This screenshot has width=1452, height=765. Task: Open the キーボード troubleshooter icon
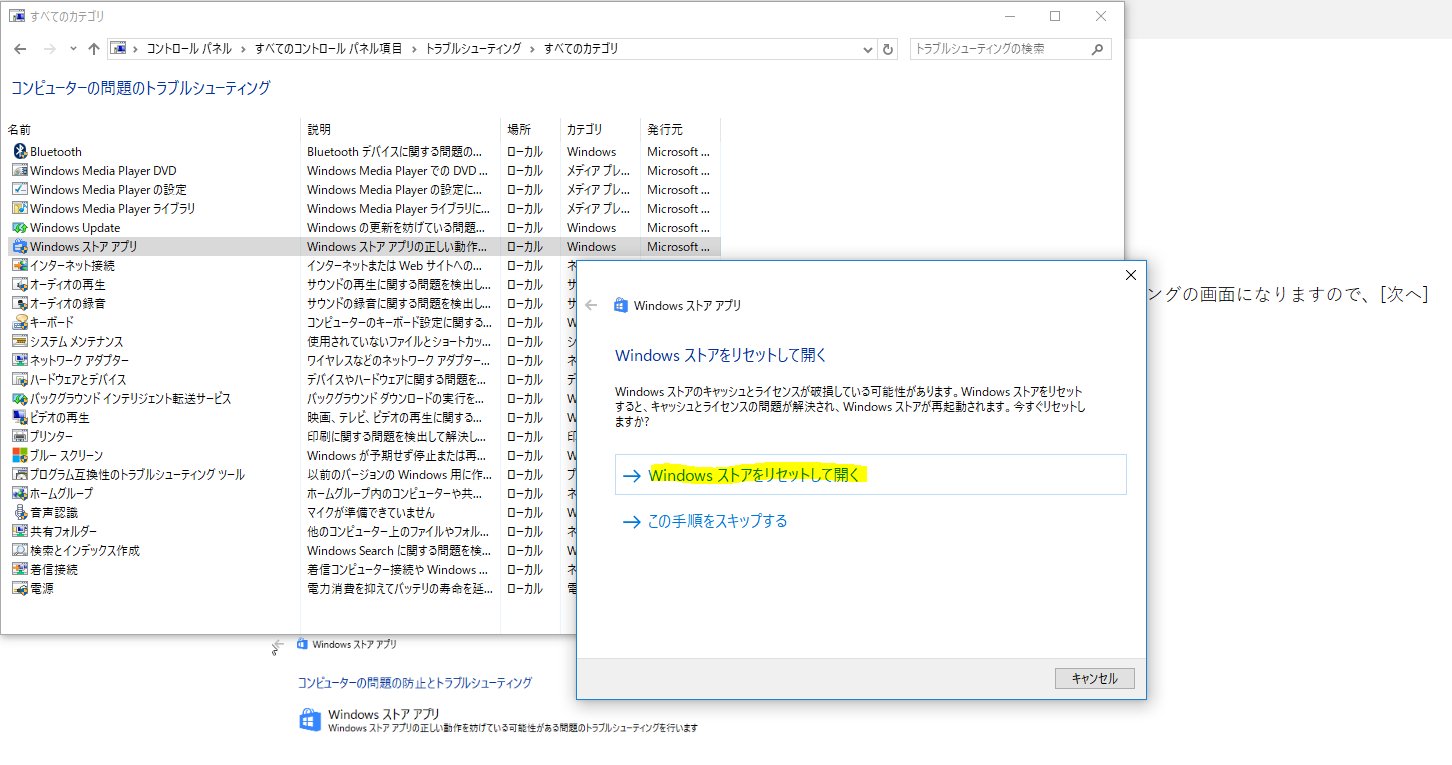(x=22, y=322)
